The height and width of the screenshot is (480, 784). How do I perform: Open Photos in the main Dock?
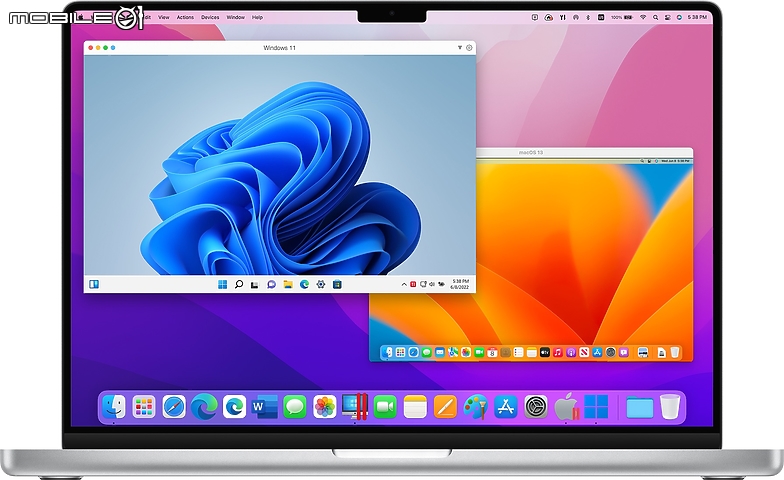(x=325, y=406)
